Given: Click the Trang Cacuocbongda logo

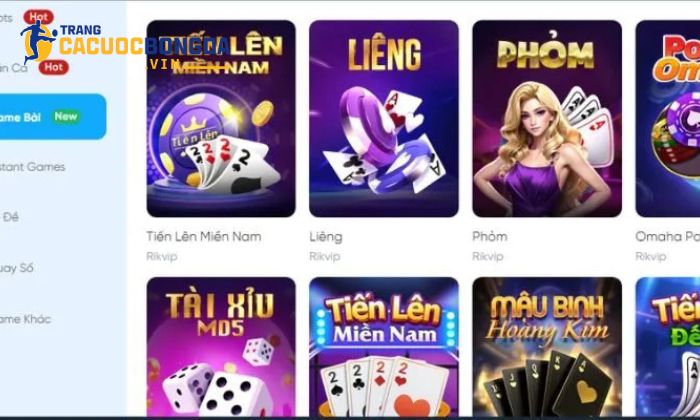Looking at the screenshot, I should pyautogui.click(x=125, y=42).
